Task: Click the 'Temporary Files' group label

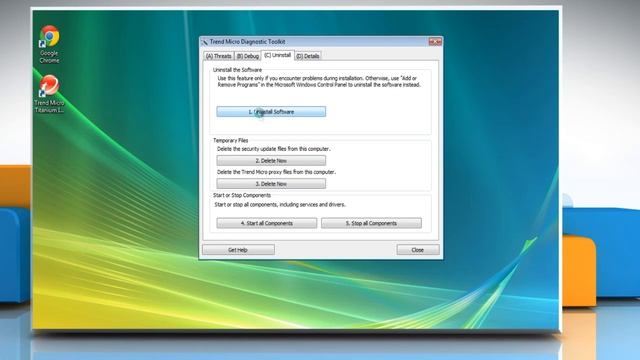Action: [x=230, y=140]
